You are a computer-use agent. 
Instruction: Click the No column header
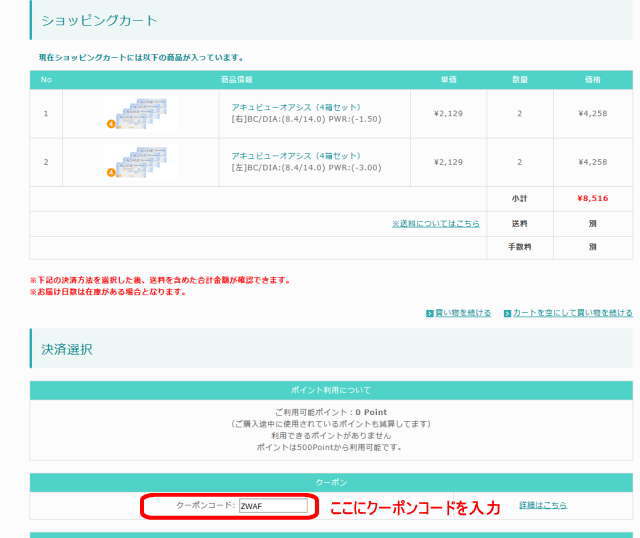tap(46, 80)
